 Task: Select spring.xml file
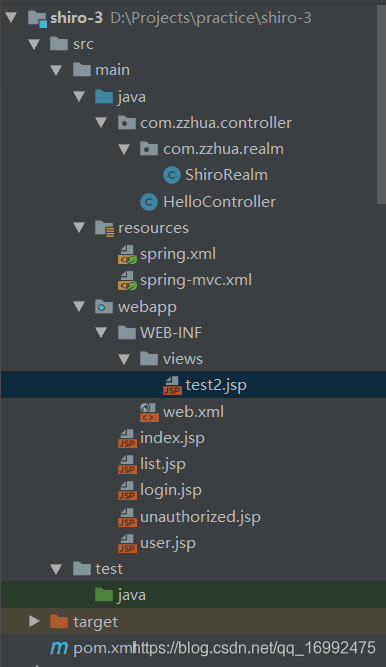click(178, 254)
